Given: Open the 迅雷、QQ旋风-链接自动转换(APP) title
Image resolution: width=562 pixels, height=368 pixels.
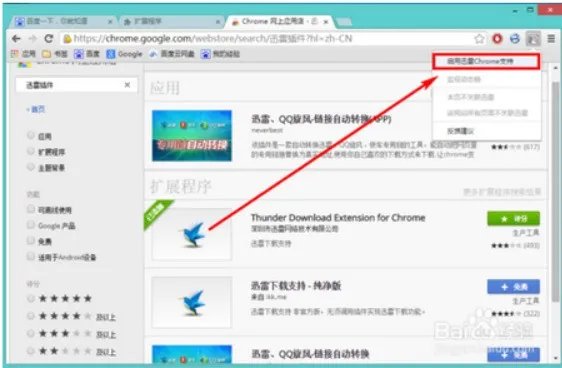Looking at the screenshot, I should [x=321, y=119].
